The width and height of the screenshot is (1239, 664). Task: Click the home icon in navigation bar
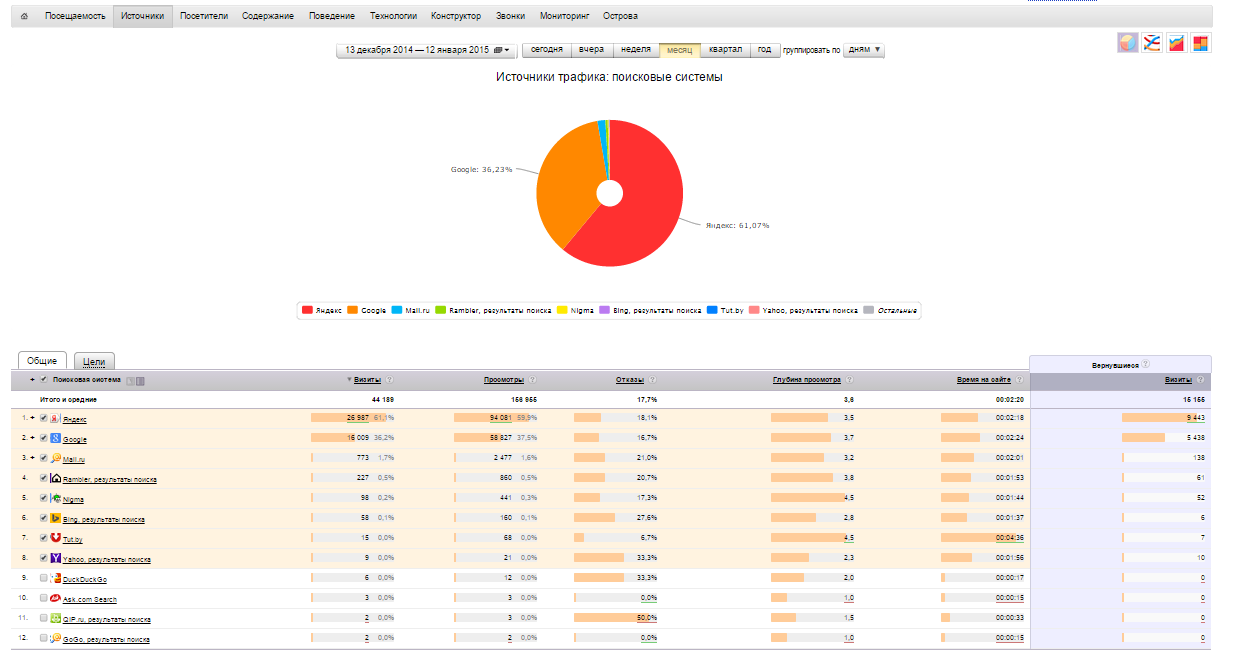click(x=24, y=17)
